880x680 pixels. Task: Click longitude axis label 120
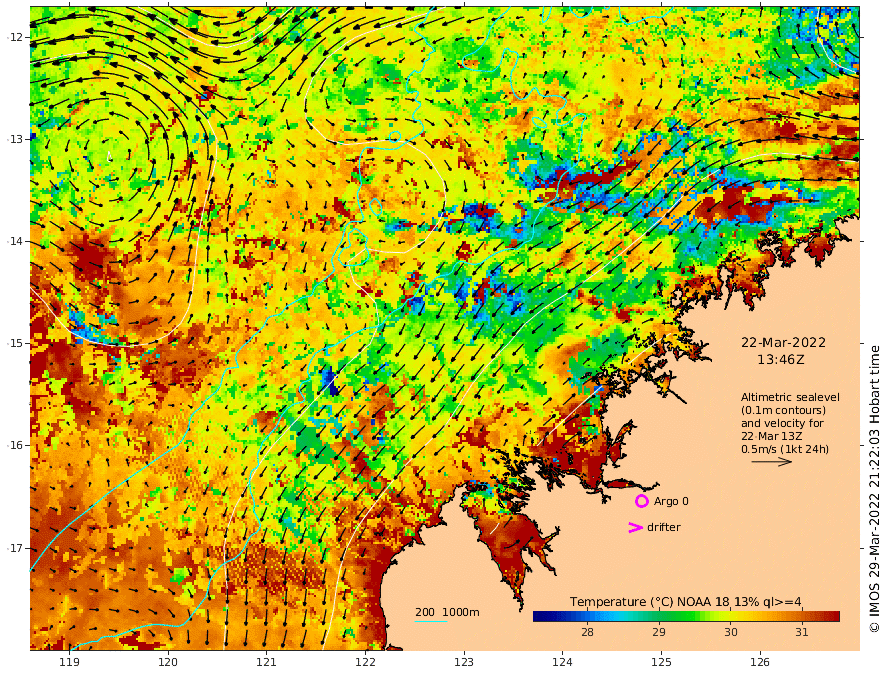(168, 662)
